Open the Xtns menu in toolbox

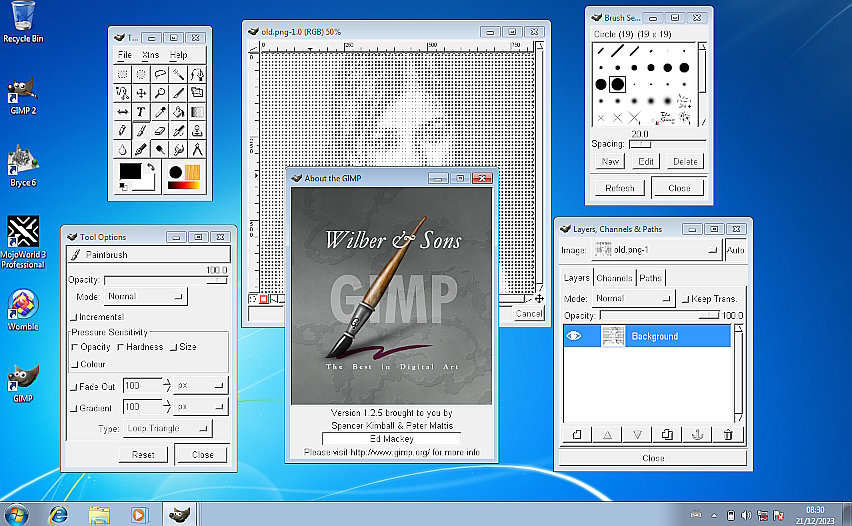pyautogui.click(x=150, y=55)
